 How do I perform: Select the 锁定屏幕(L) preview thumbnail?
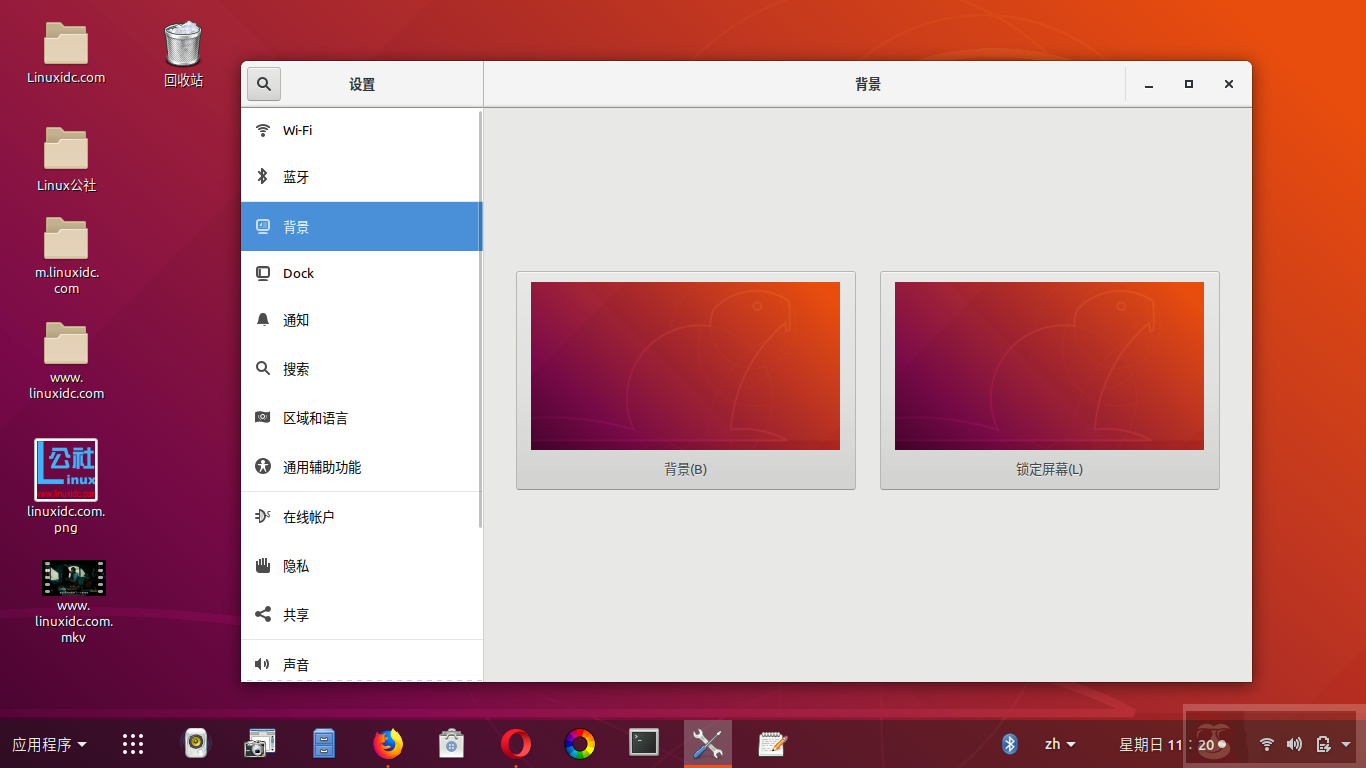[1049, 366]
